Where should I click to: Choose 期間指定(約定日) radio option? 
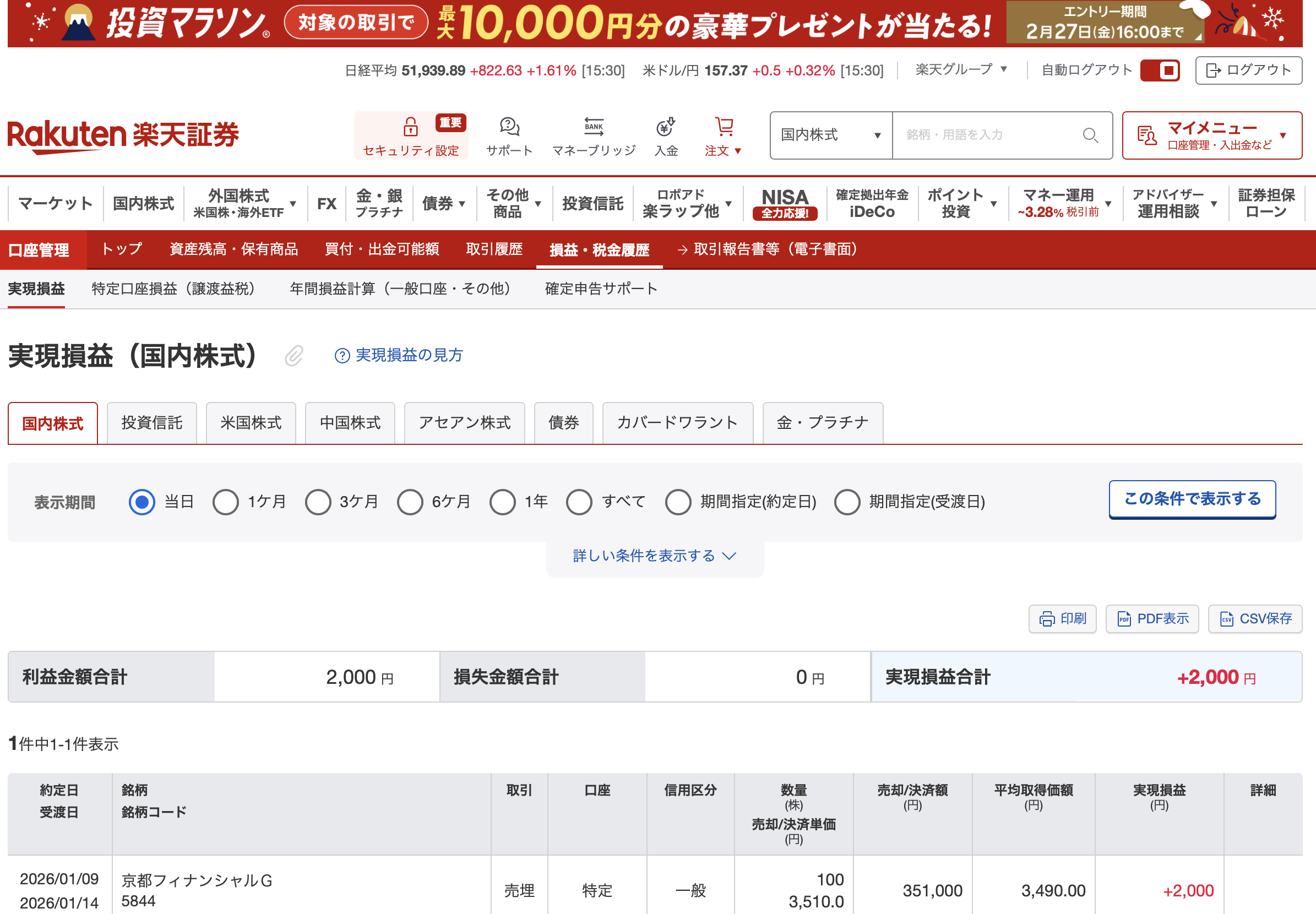tap(678, 502)
